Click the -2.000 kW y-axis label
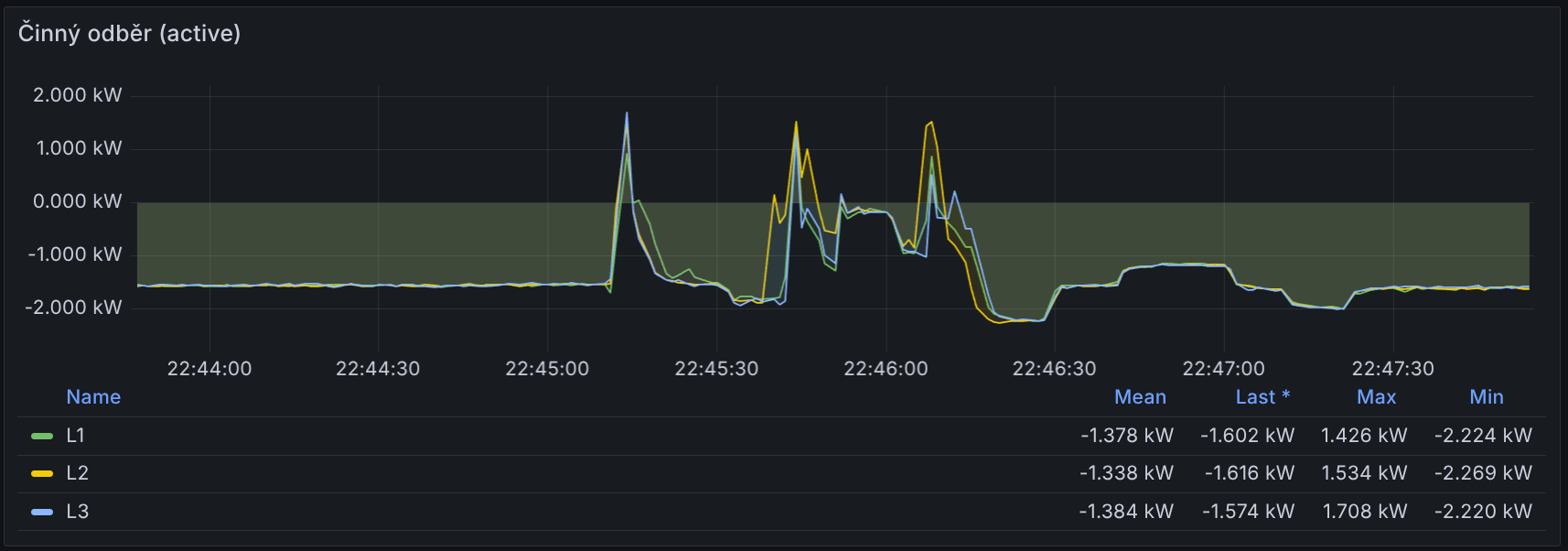This screenshot has width=1568, height=551. (73, 308)
